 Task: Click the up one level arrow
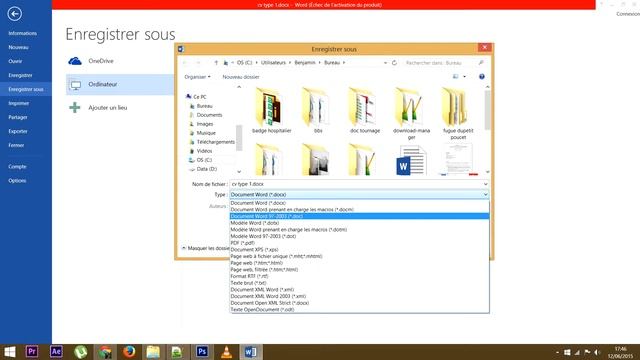point(216,63)
